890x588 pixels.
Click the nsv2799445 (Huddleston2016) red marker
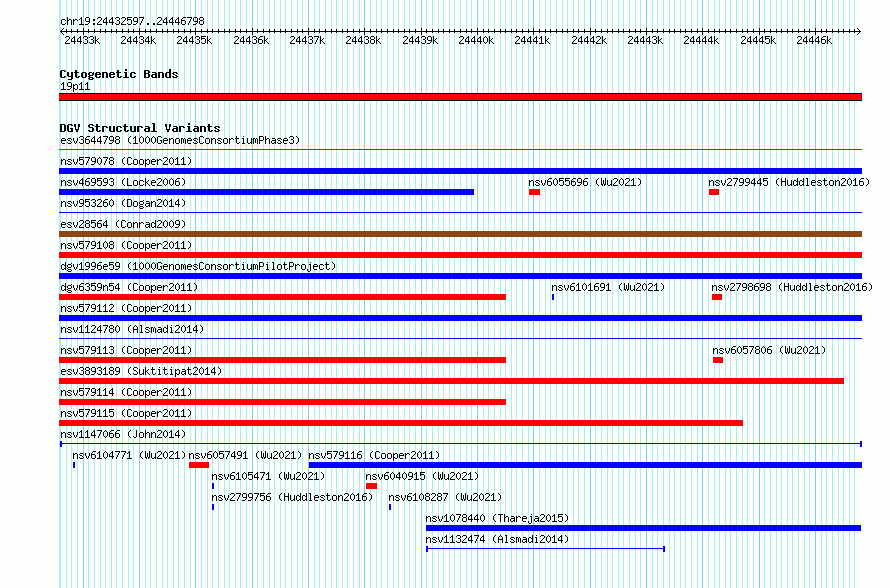pyautogui.click(x=714, y=192)
